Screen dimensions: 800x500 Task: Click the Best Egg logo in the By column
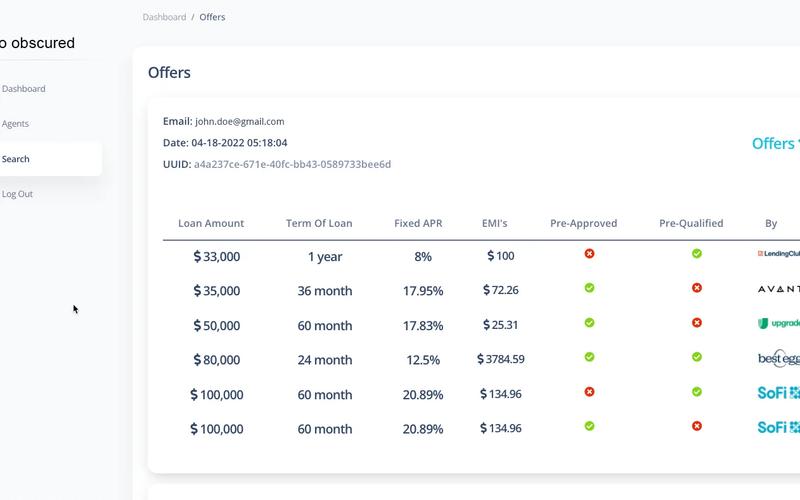tap(779, 358)
